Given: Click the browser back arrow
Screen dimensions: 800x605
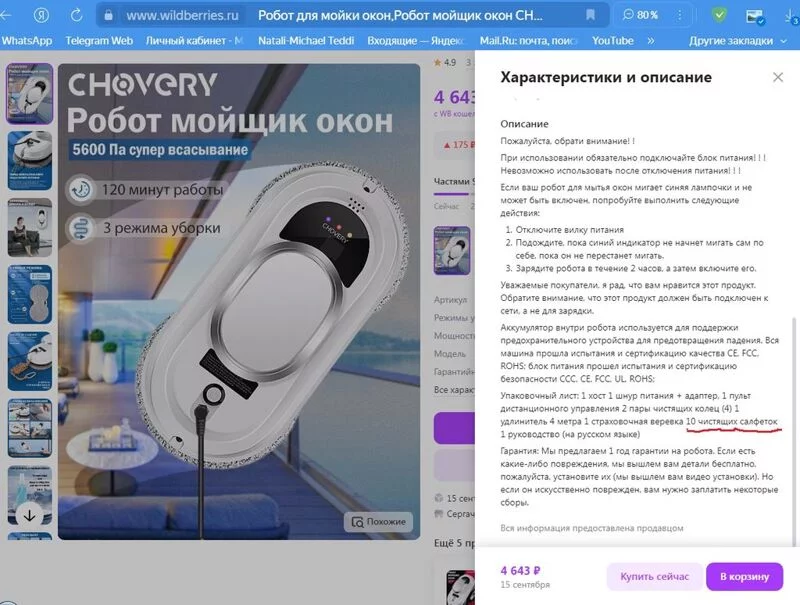Looking at the screenshot, I should (6, 15).
